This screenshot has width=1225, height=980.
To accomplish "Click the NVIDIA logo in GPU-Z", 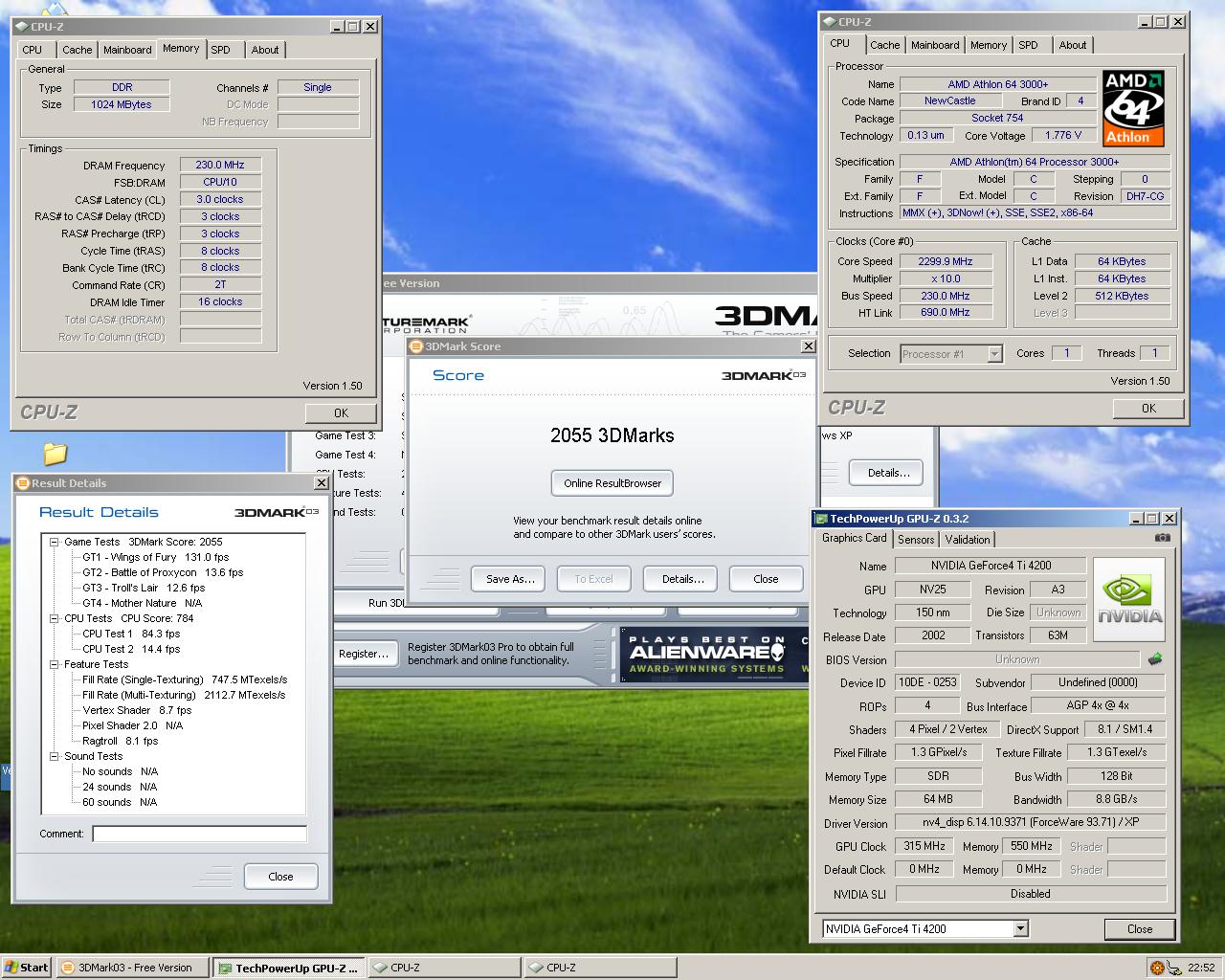I will click(1129, 600).
